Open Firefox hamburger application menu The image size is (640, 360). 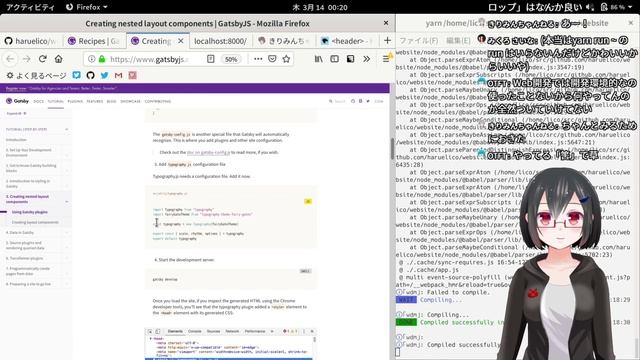(386, 59)
